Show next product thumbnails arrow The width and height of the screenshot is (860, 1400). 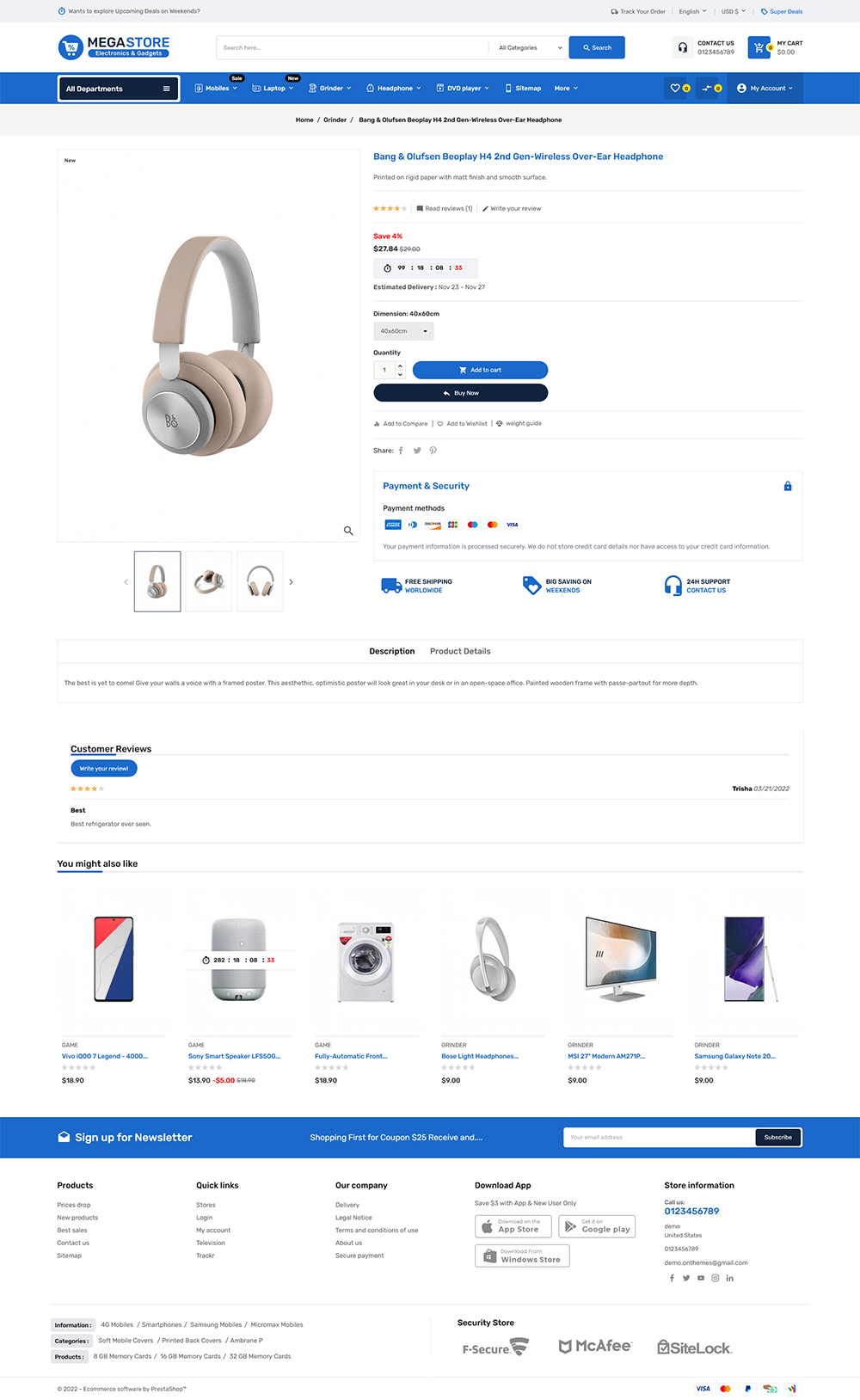pos(291,582)
